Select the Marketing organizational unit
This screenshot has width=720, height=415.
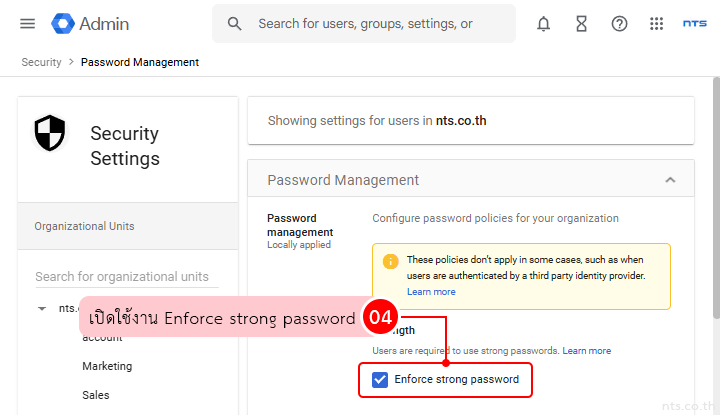point(107,366)
